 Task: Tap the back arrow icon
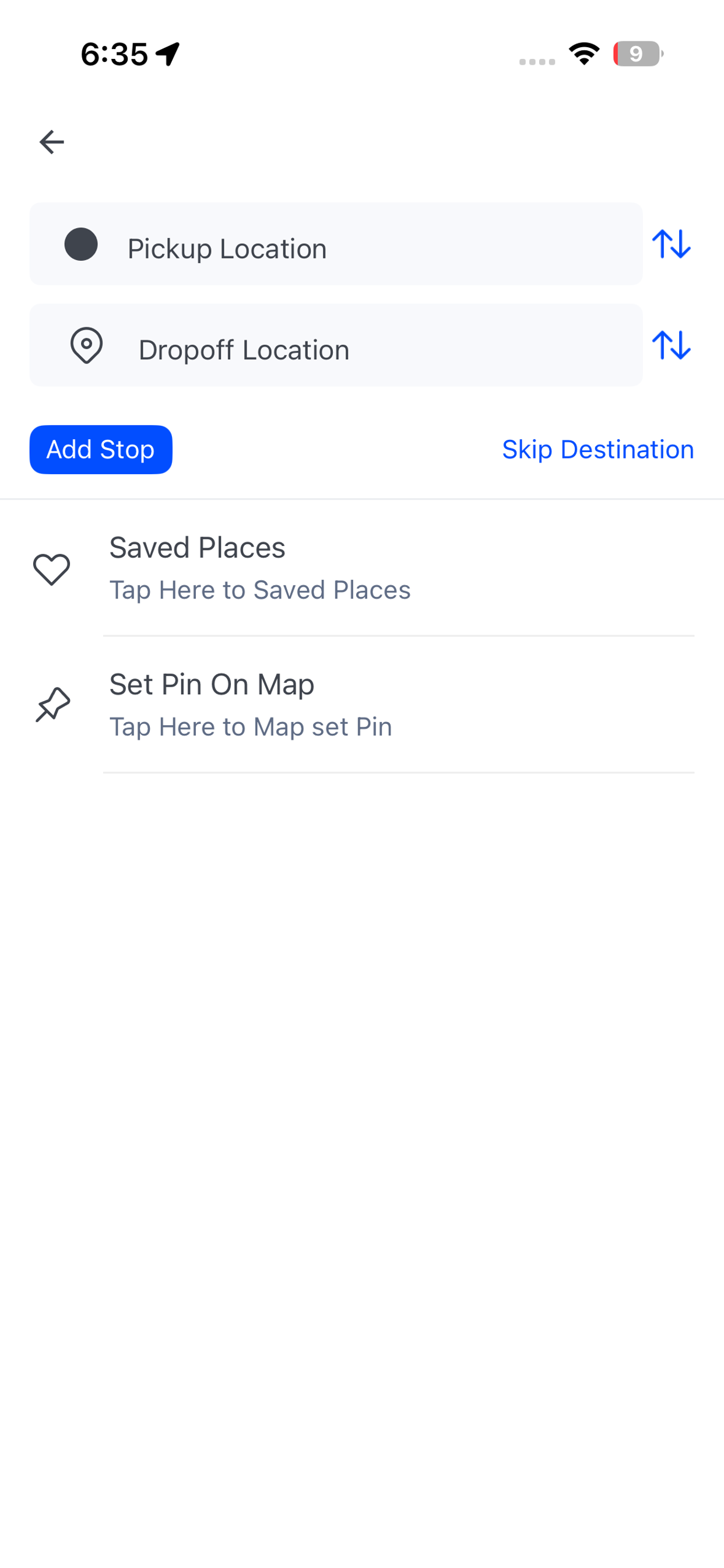point(52,142)
